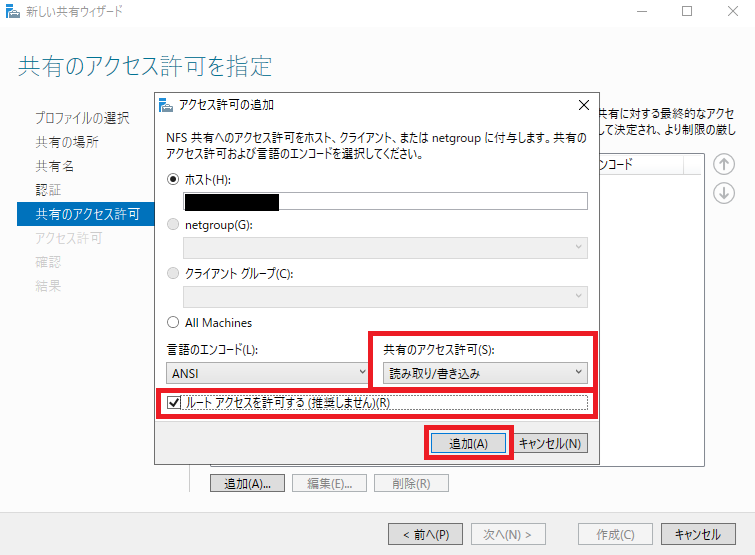Close the アクセス許可の追加 dialog with X
The image size is (755, 555).
coord(584,105)
